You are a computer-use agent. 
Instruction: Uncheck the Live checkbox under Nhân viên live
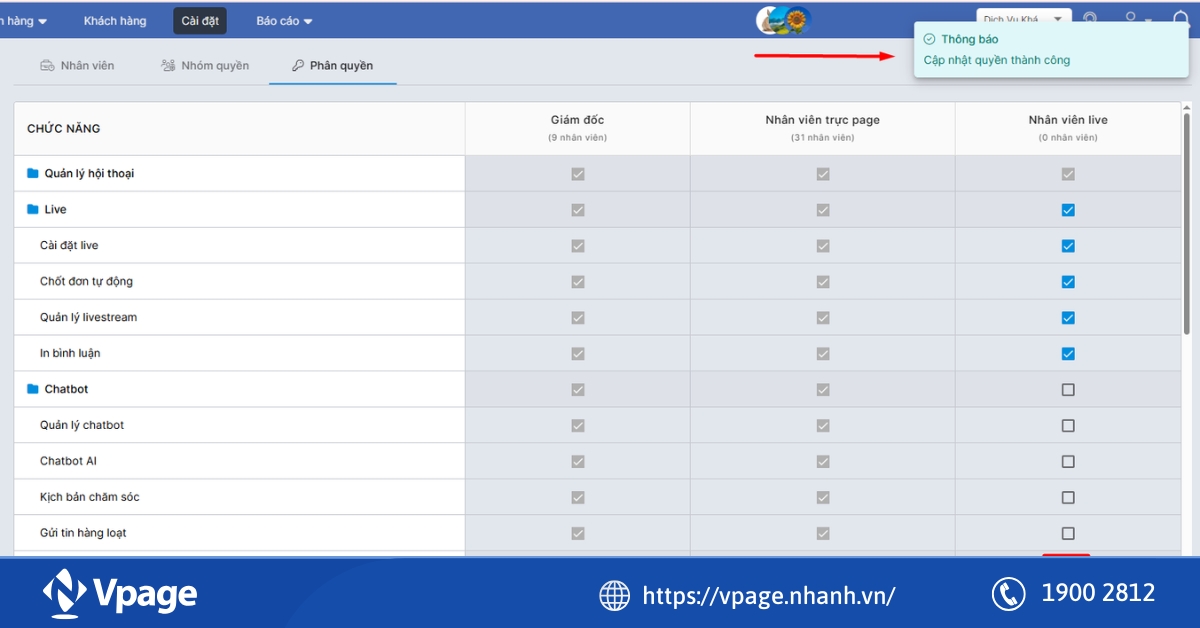click(x=1067, y=209)
